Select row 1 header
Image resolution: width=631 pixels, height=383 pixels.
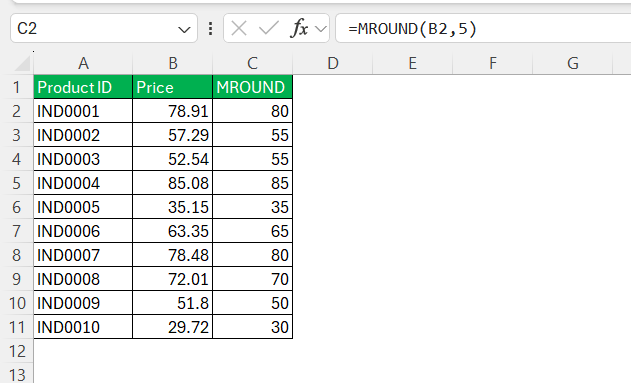click(x=16, y=87)
